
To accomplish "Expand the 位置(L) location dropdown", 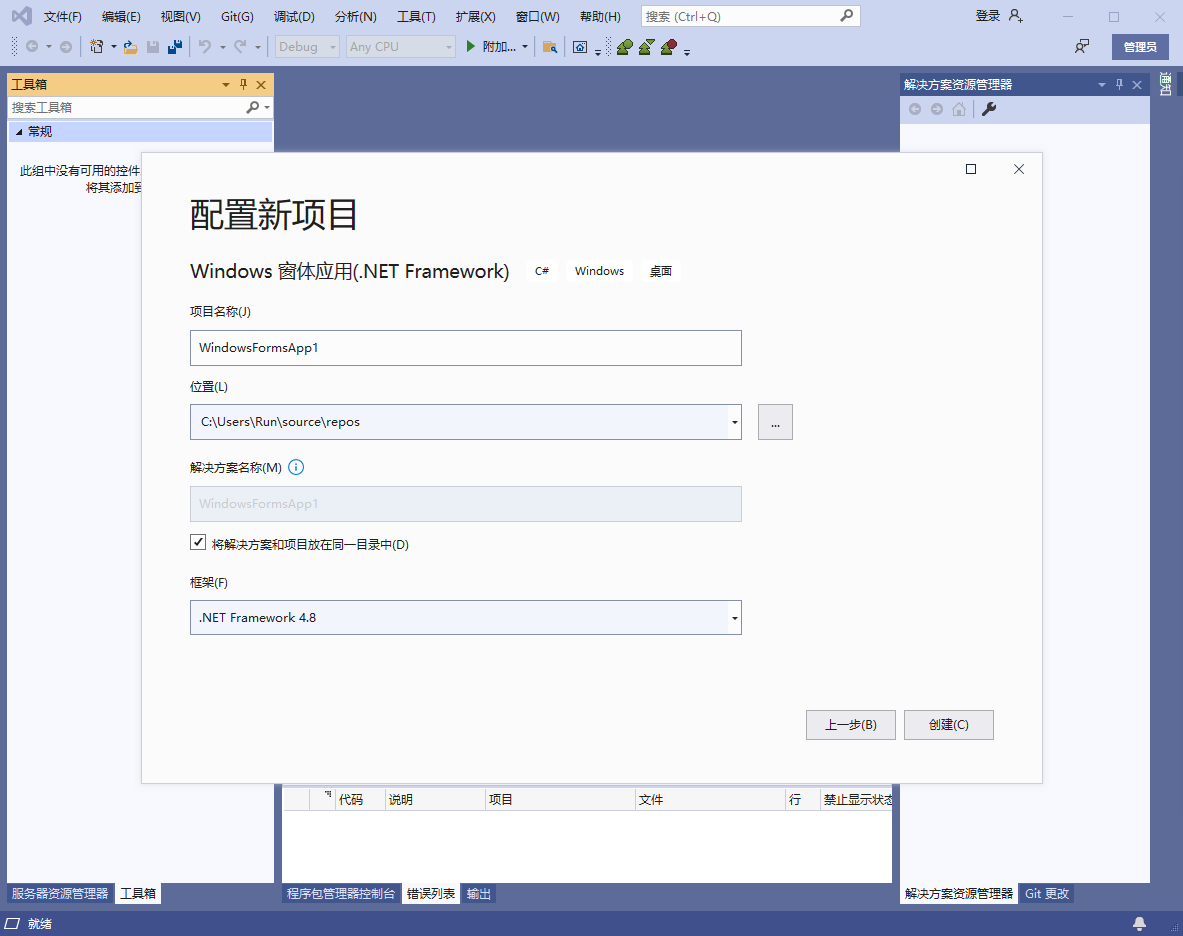I will (734, 422).
